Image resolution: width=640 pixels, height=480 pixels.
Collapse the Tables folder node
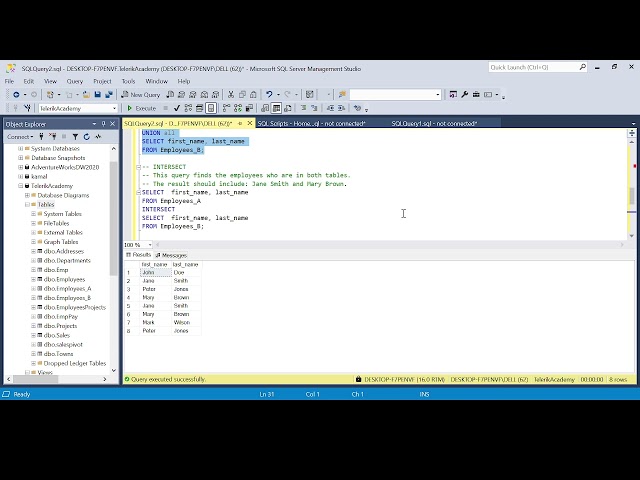click(27, 205)
